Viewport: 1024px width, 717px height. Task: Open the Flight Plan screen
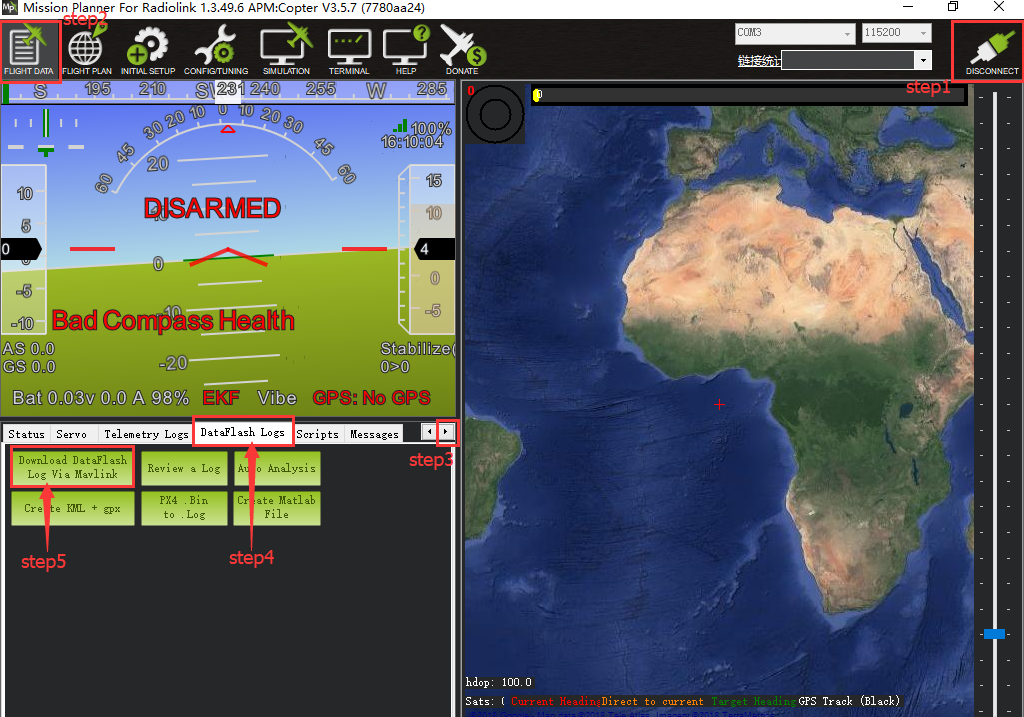point(86,50)
